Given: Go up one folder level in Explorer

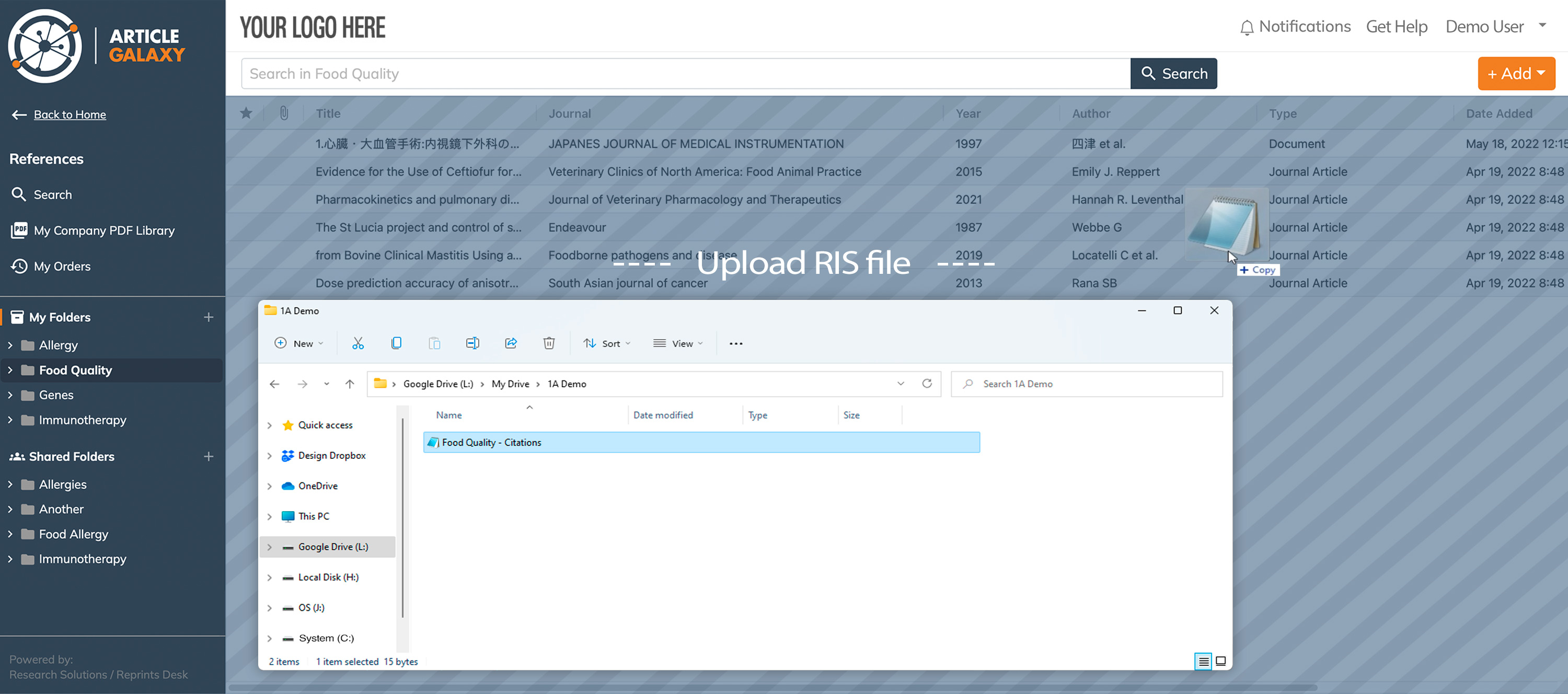Looking at the screenshot, I should tap(349, 384).
